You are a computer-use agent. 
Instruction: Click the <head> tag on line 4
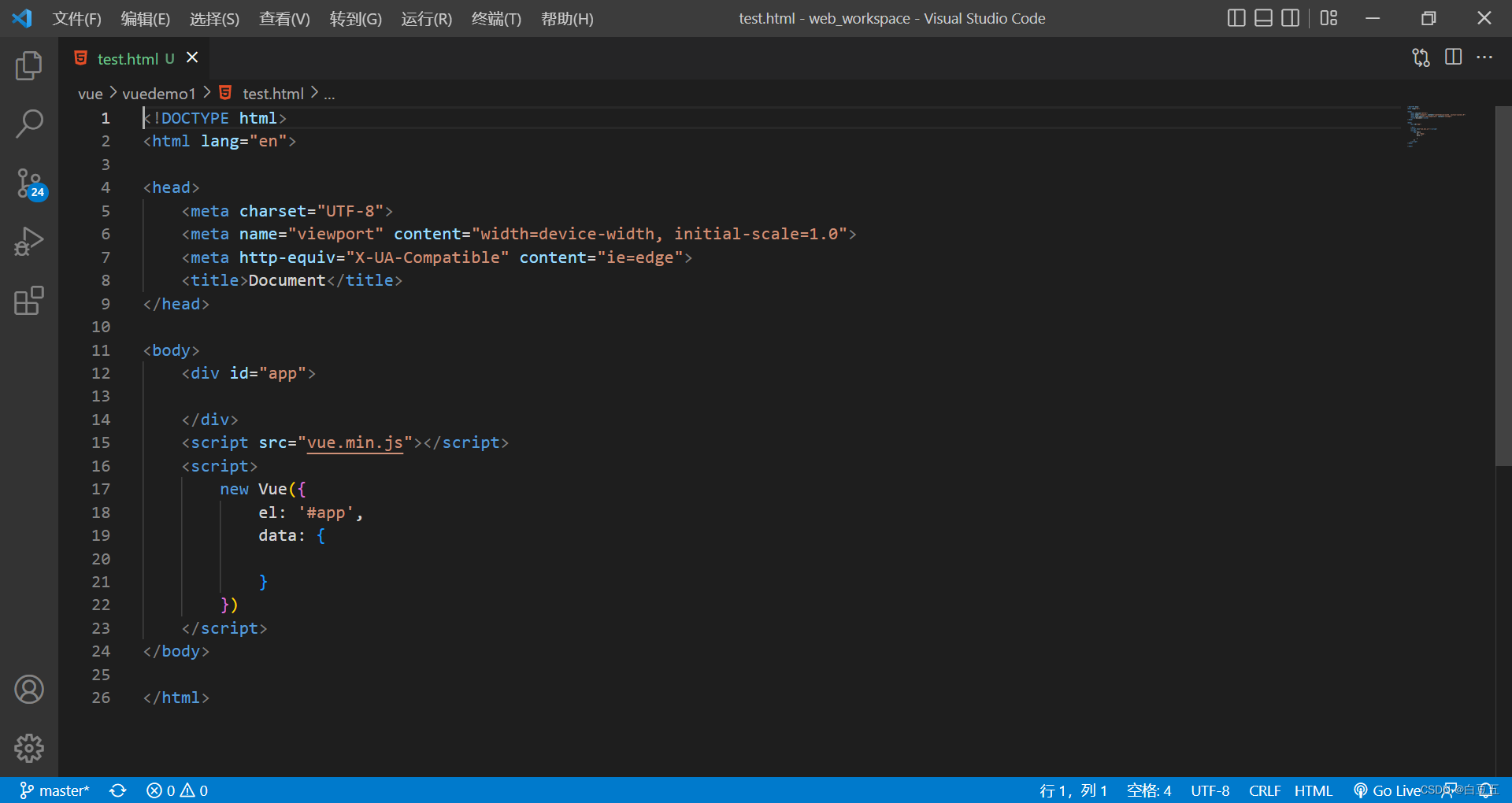click(x=171, y=187)
